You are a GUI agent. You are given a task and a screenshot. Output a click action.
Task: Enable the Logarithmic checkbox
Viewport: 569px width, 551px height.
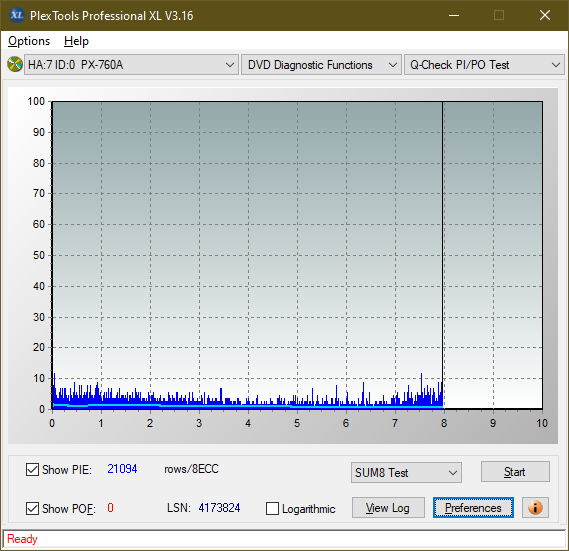point(273,509)
